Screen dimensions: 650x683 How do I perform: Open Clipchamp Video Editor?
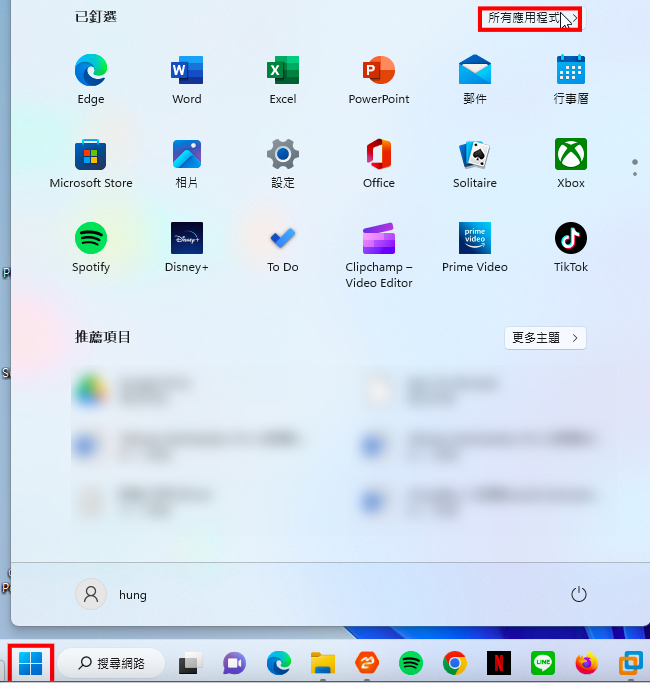point(379,255)
